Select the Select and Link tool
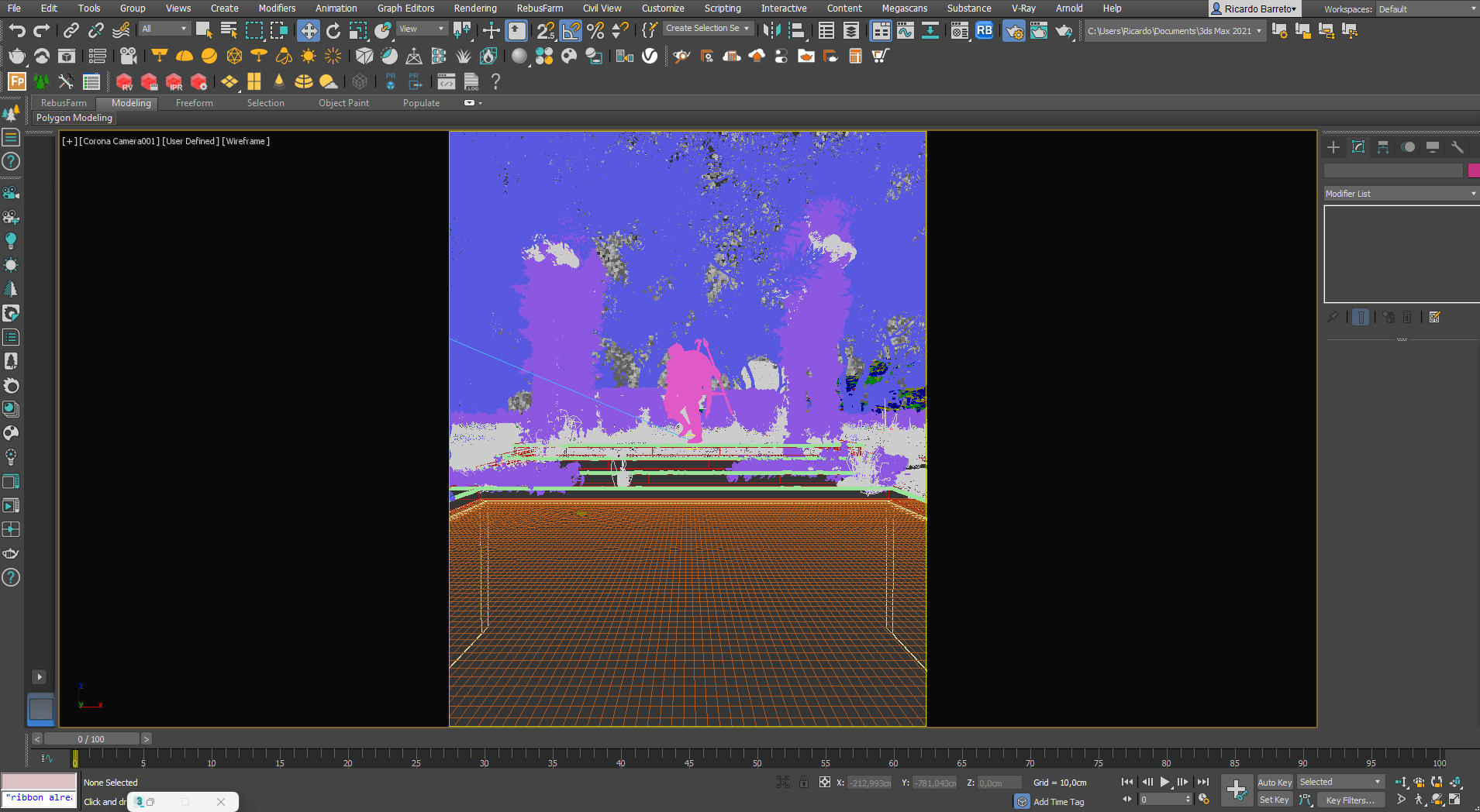The width and height of the screenshot is (1480, 812). pos(71,30)
